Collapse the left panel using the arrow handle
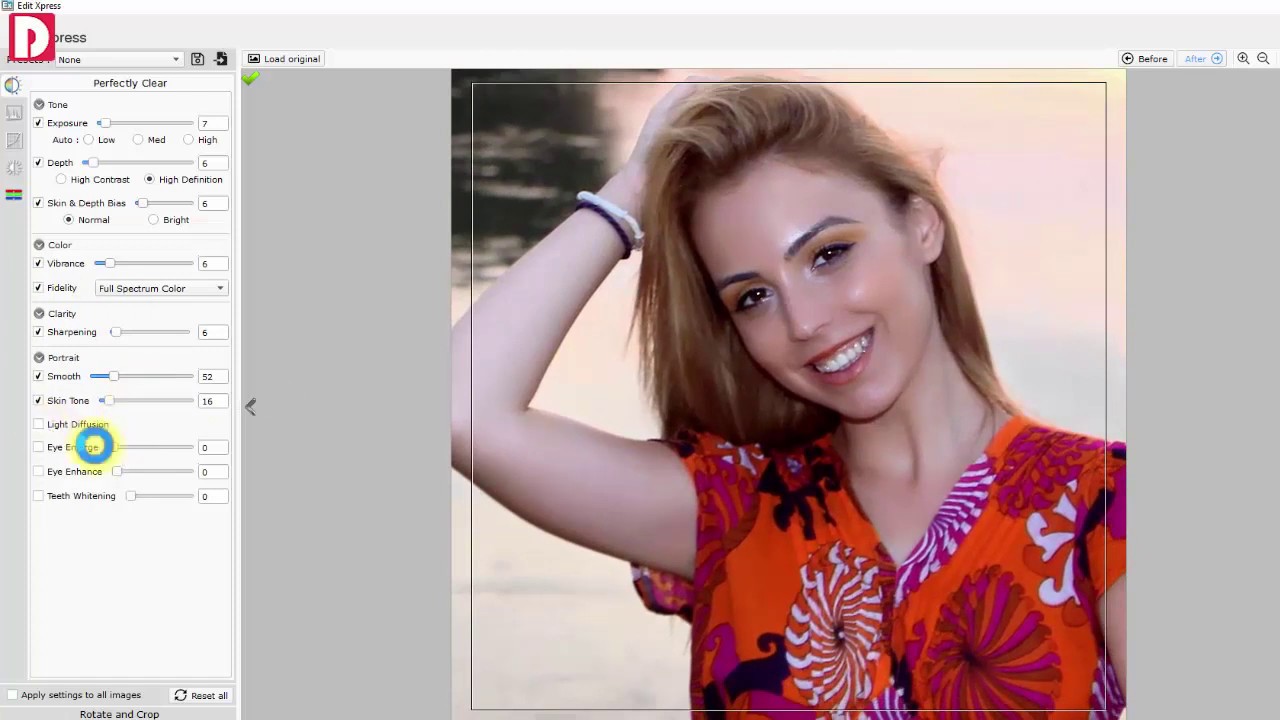The image size is (1280, 720). pos(251,406)
